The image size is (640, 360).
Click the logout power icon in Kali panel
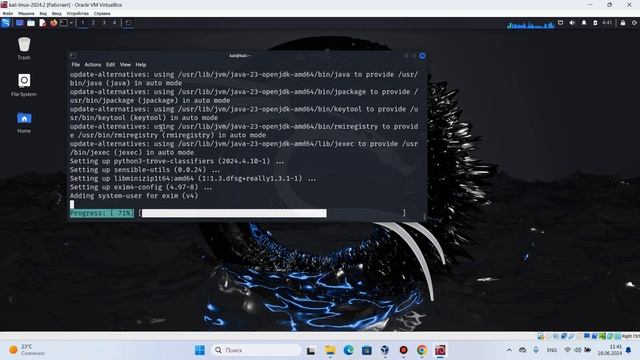pos(634,23)
